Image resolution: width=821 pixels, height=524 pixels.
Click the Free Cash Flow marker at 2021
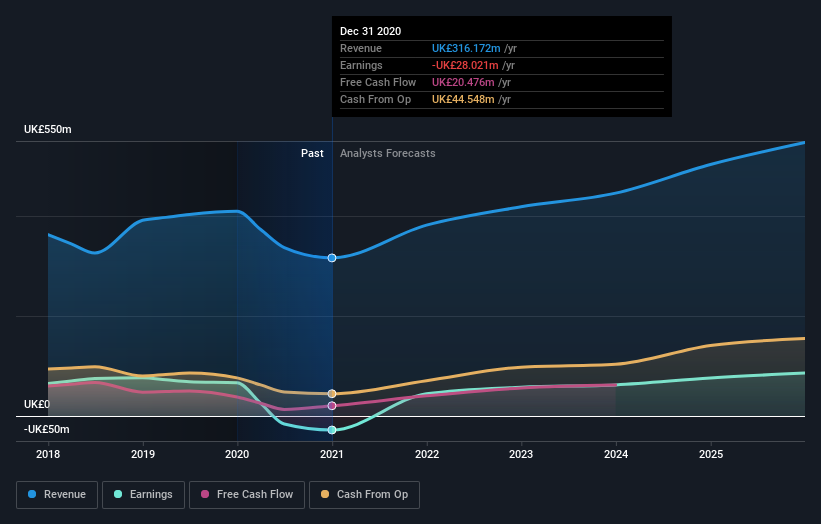332,406
